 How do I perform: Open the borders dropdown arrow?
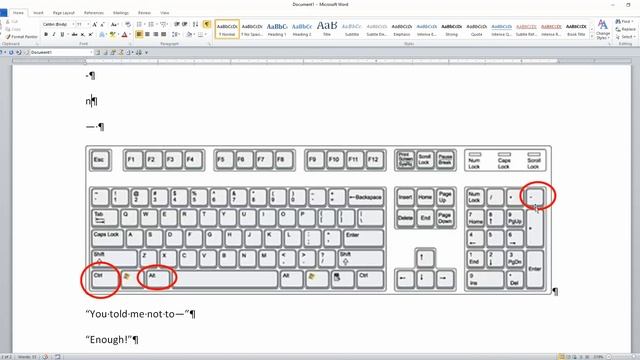pos(206,34)
